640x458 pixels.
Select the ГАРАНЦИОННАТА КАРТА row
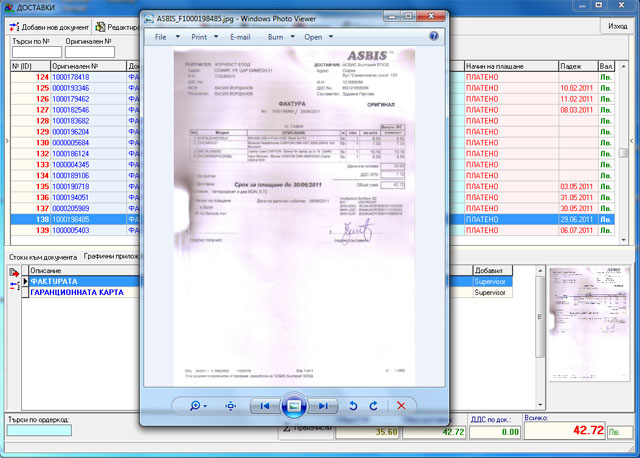[84, 292]
